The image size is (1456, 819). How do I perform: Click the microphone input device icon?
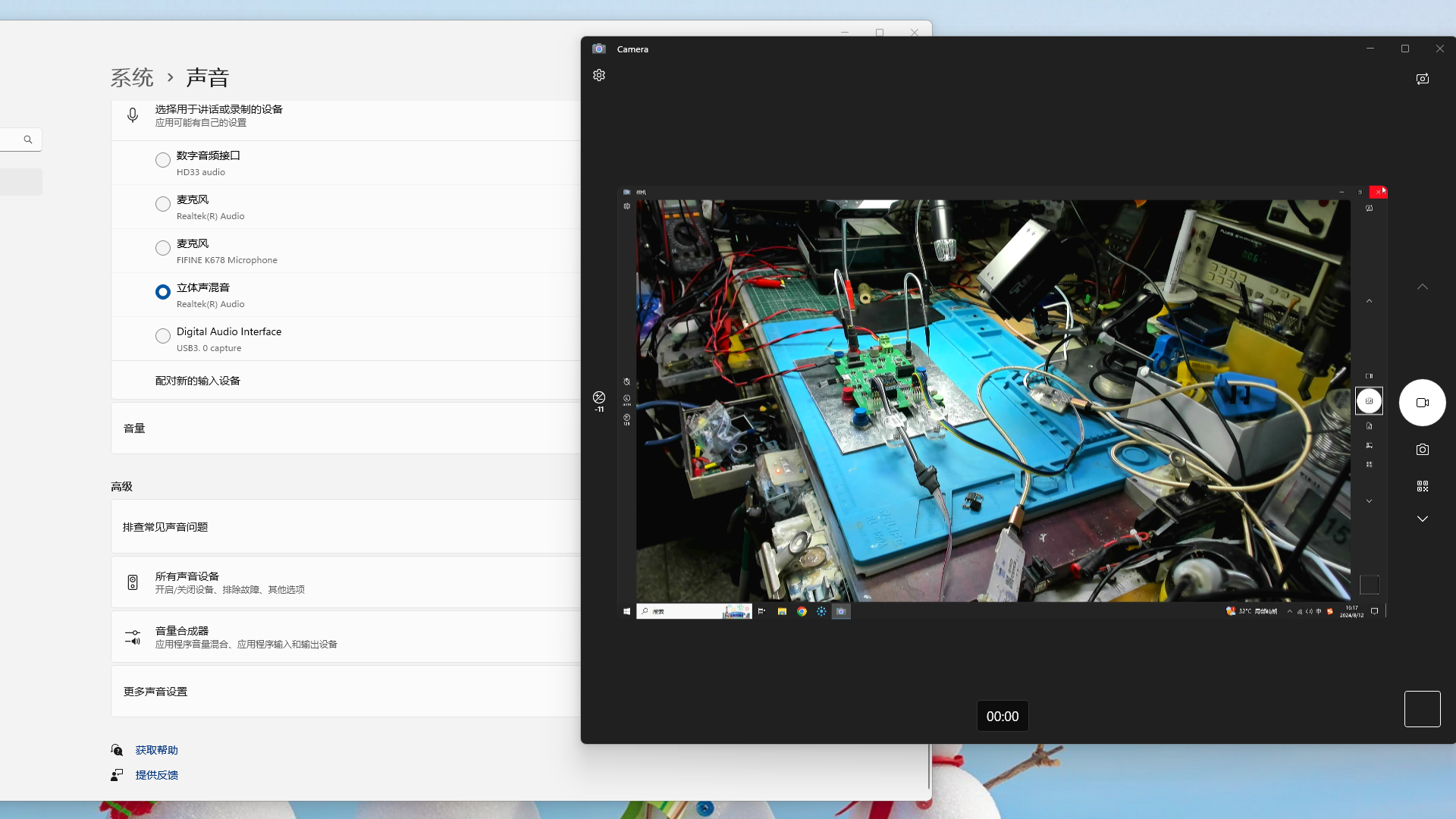pyautogui.click(x=133, y=115)
